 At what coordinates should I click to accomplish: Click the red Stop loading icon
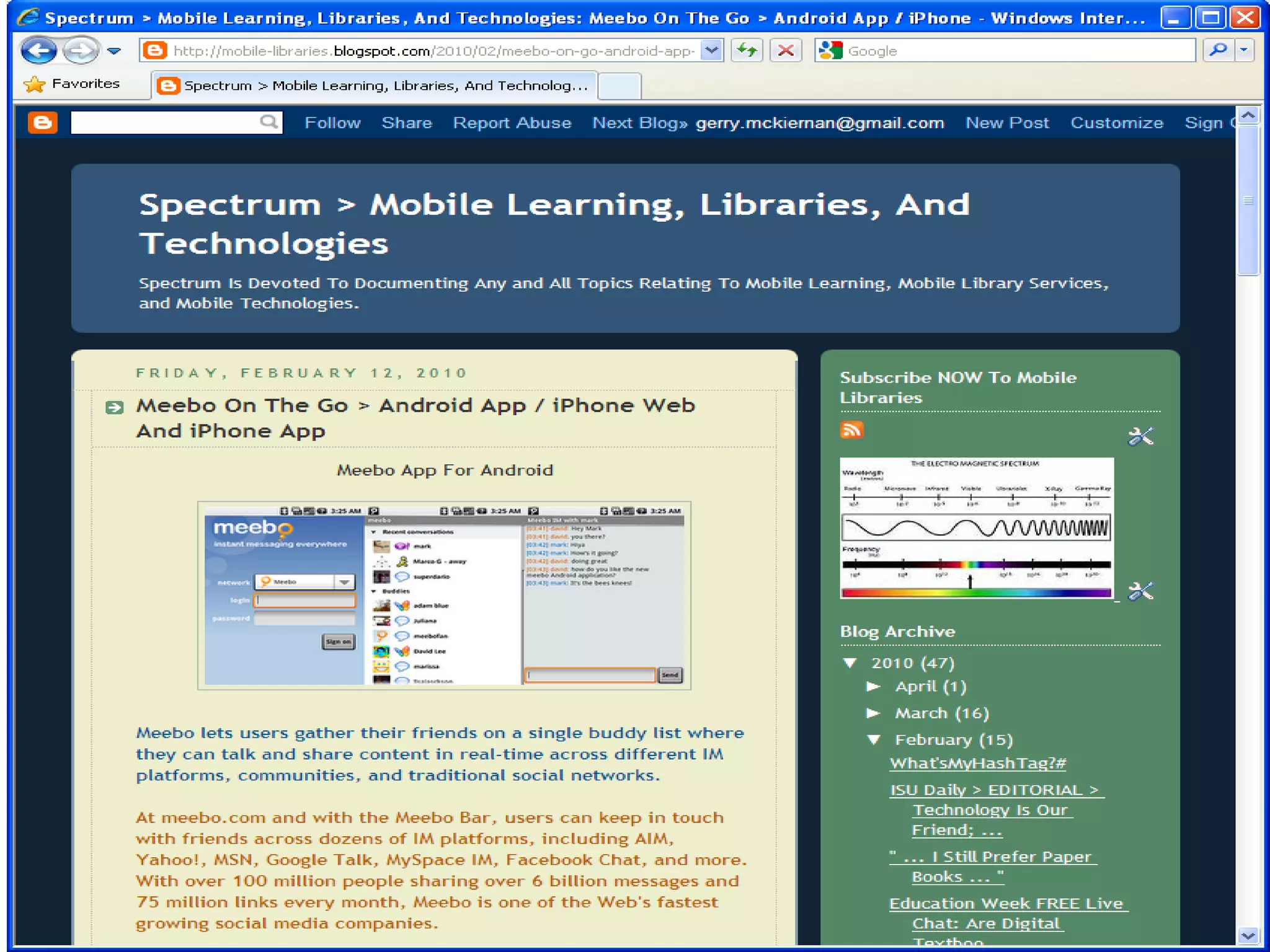coord(786,51)
